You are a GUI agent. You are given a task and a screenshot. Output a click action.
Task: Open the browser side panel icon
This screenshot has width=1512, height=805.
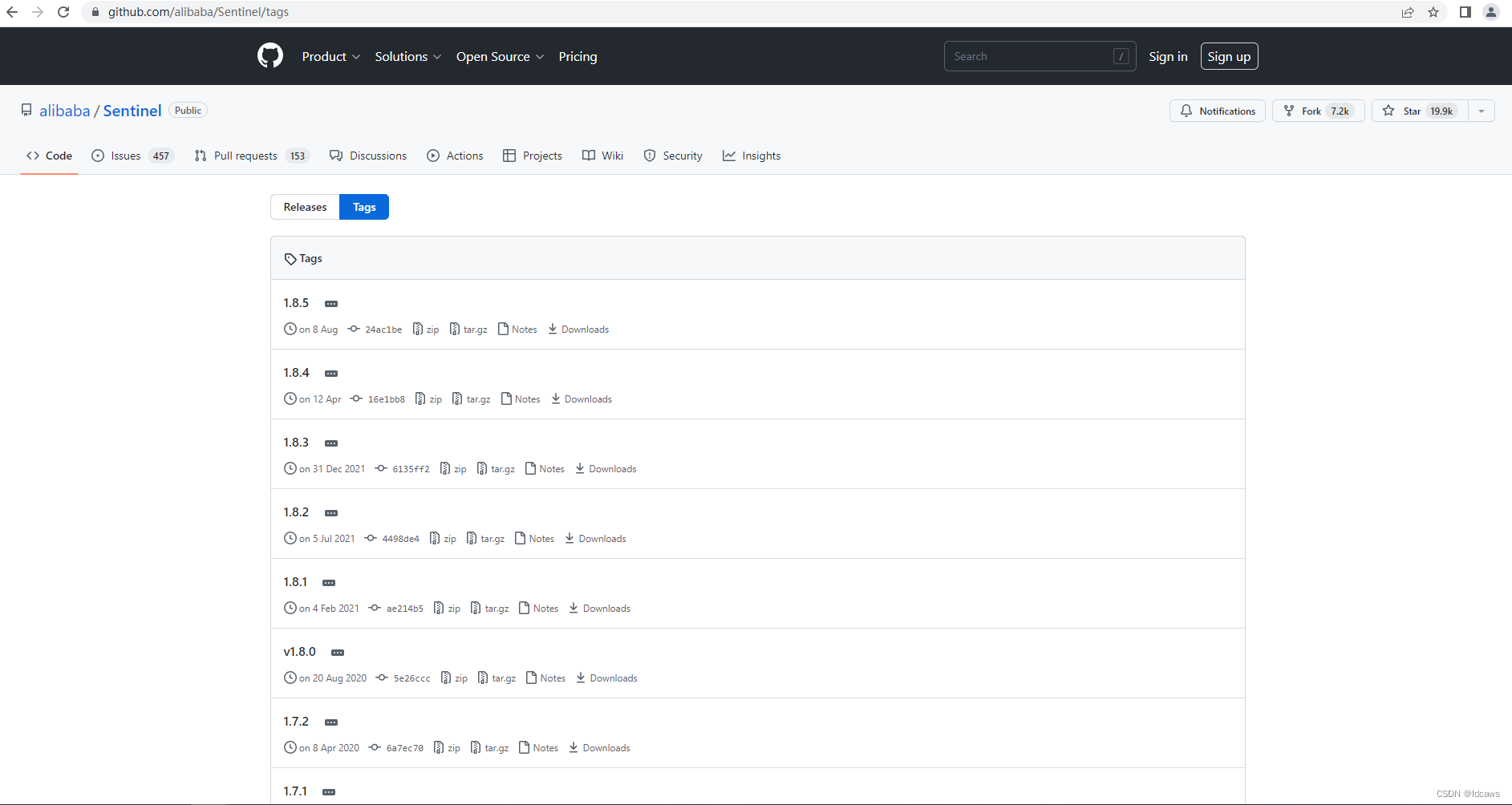coord(1465,12)
